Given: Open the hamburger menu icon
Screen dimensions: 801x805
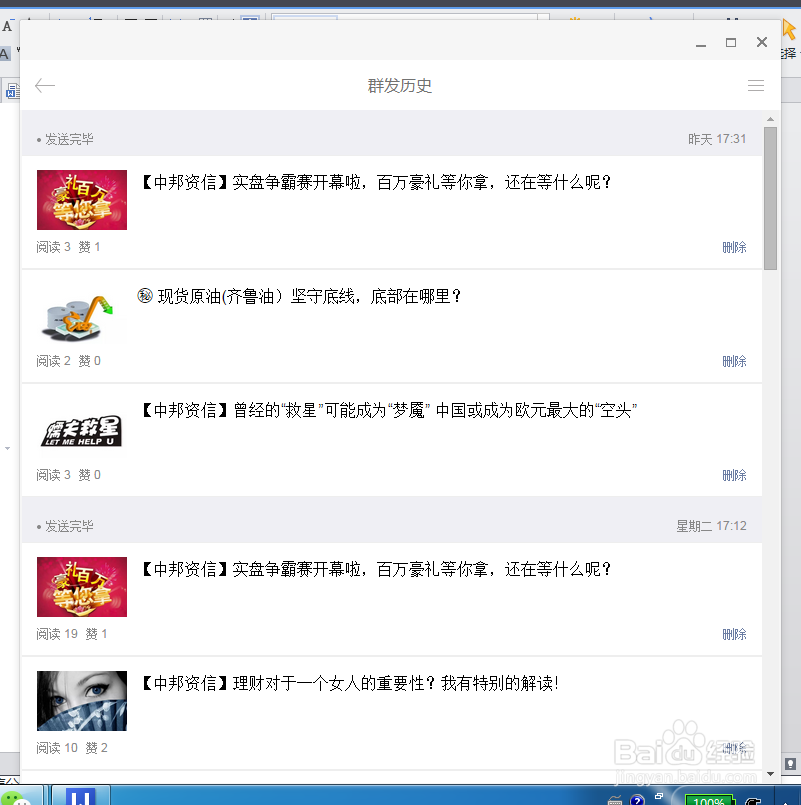Looking at the screenshot, I should tap(756, 85).
